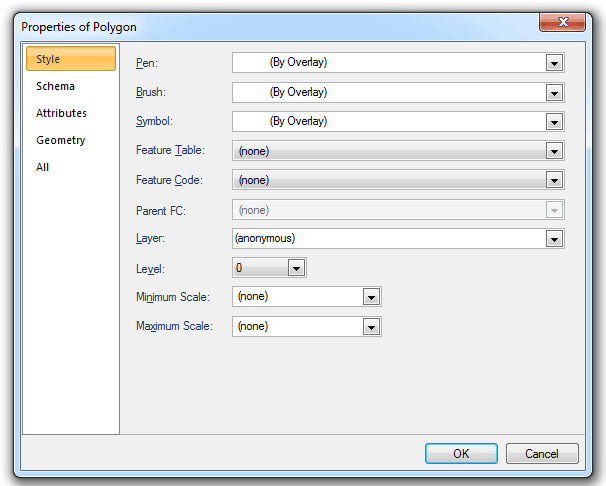Open the Brush dropdown arrow
This screenshot has height=486, width=606.
coord(554,93)
